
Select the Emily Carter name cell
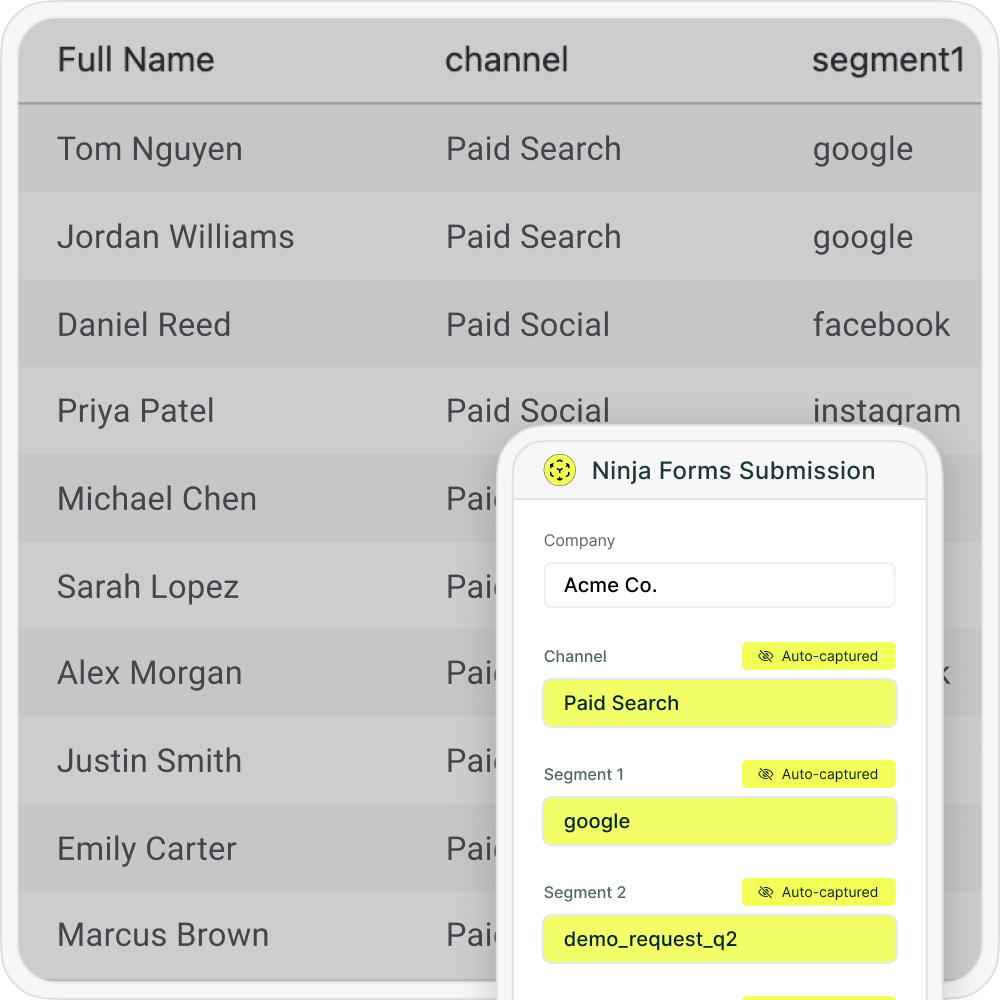point(147,848)
